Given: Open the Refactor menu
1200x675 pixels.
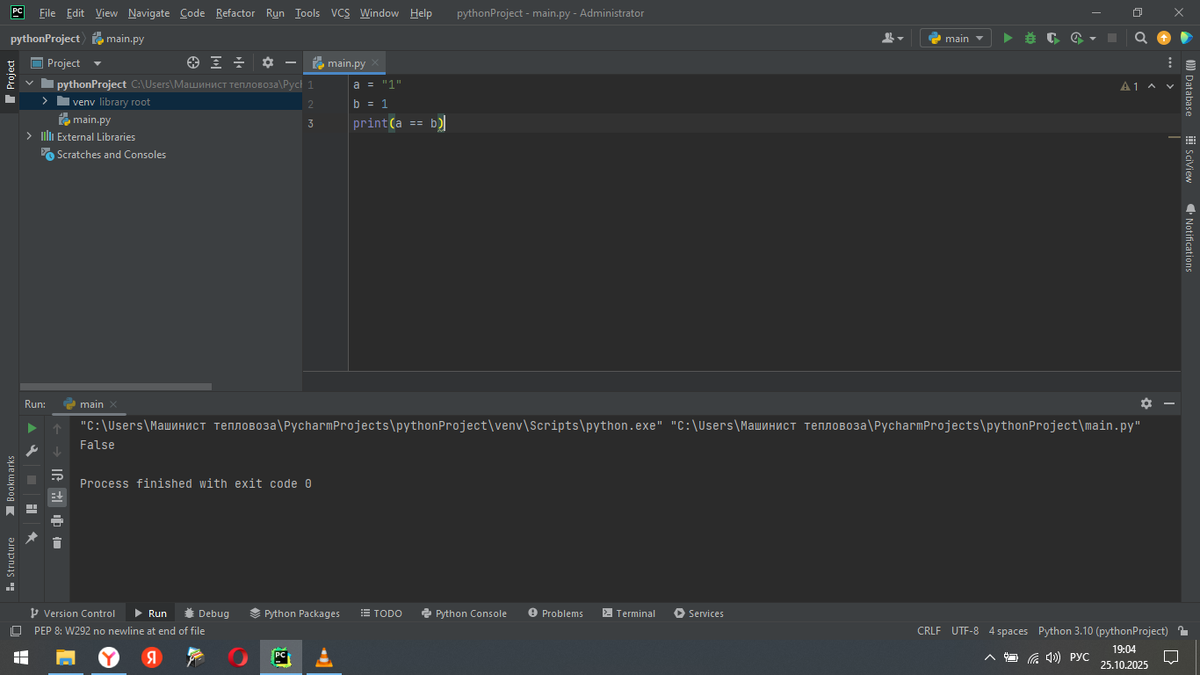Looking at the screenshot, I should coord(235,13).
